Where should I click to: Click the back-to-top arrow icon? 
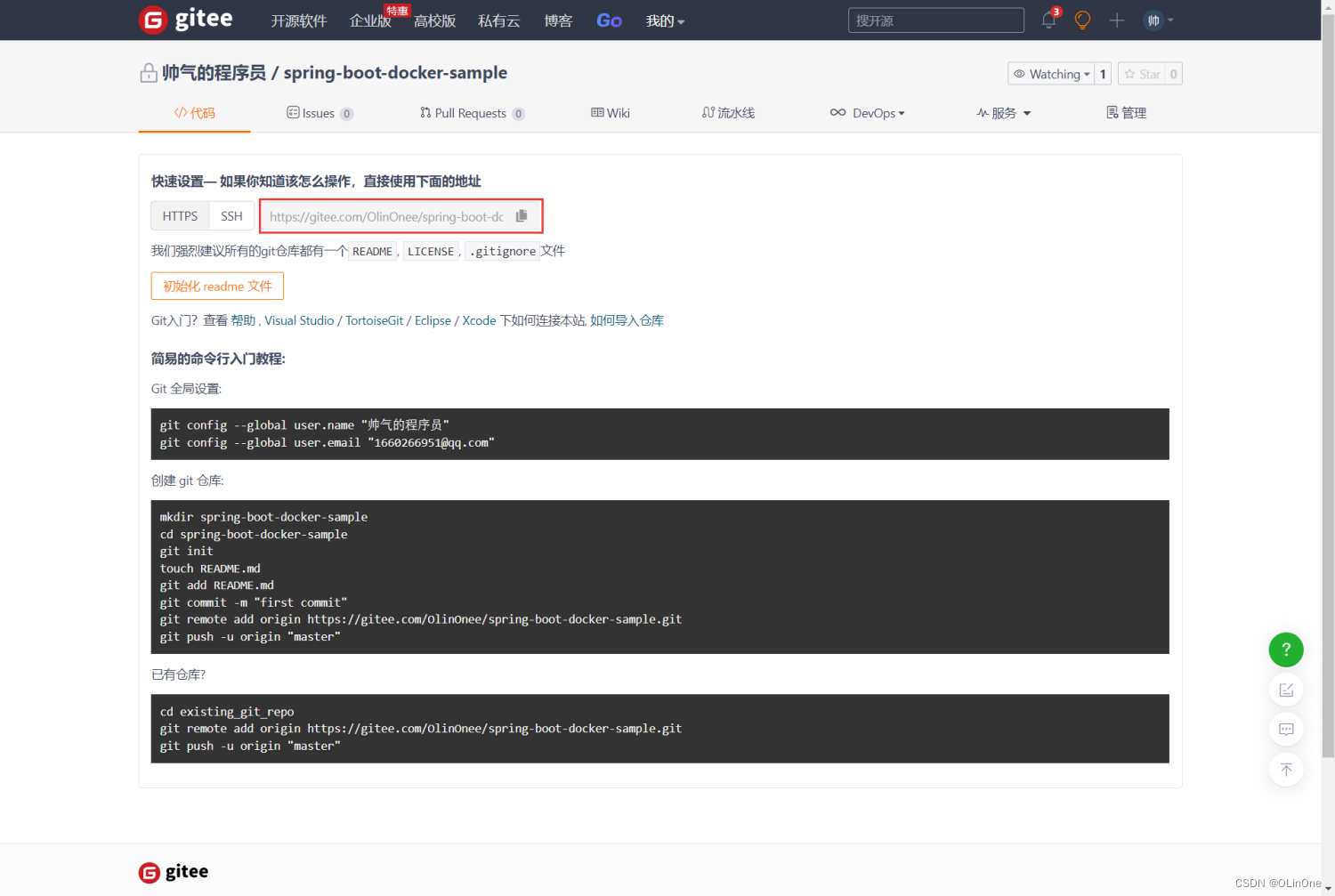pos(1286,770)
